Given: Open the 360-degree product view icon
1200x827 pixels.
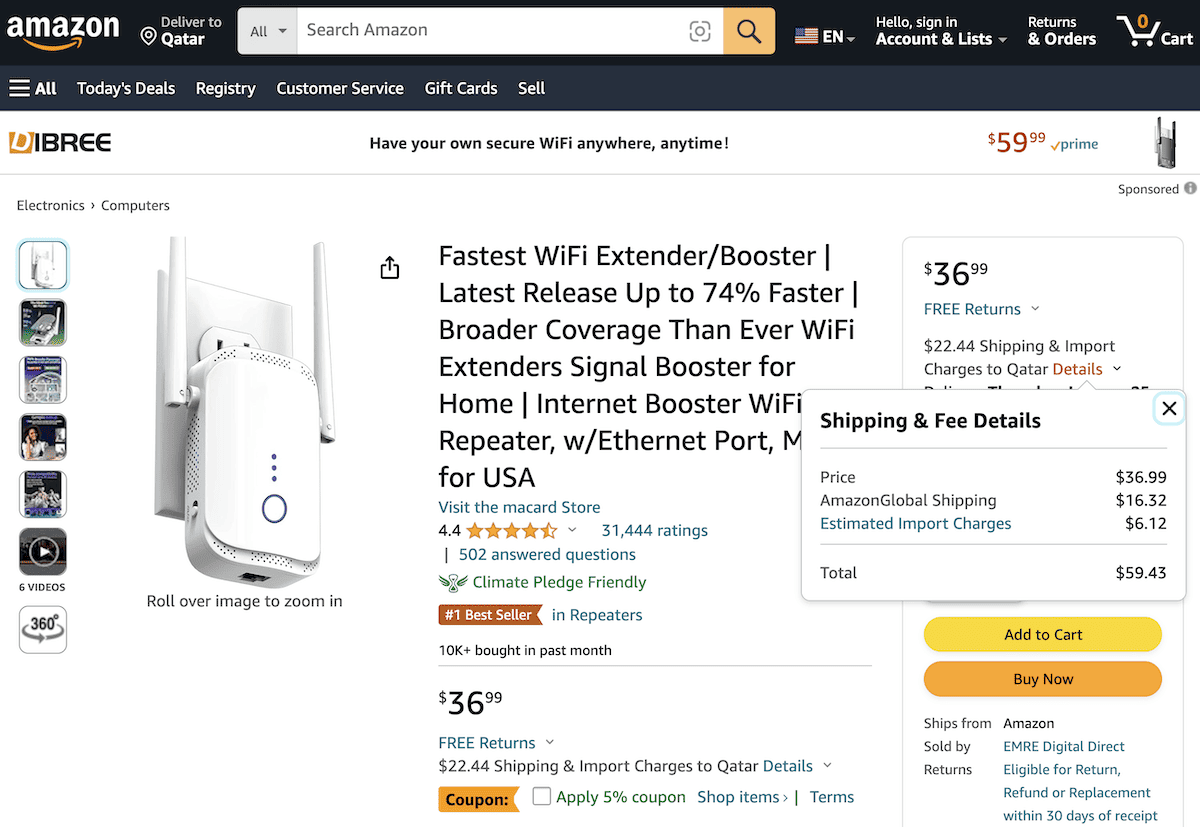Looking at the screenshot, I should coord(42,629).
